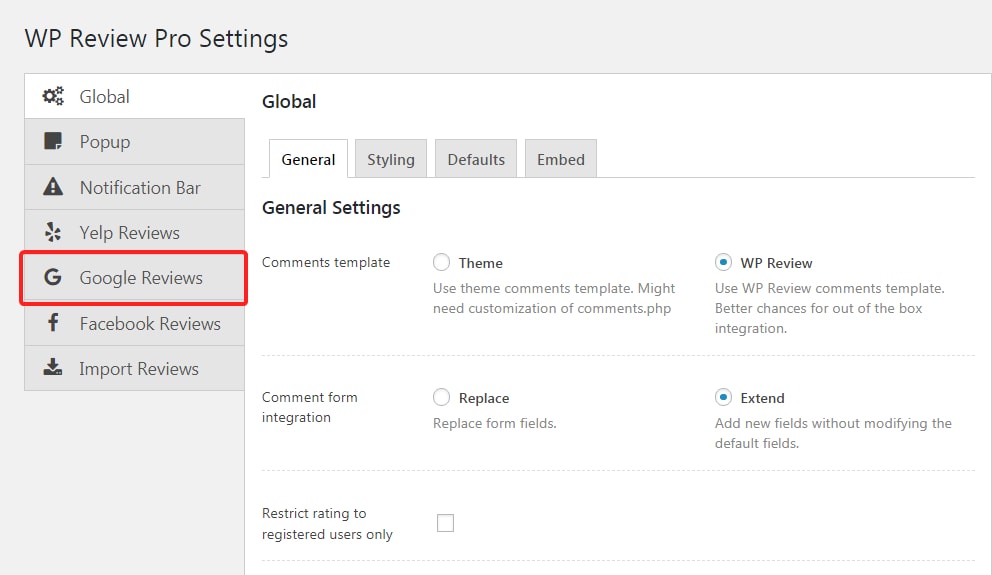Open Import Reviews section
The height and width of the screenshot is (575, 992).
point(135,368)
